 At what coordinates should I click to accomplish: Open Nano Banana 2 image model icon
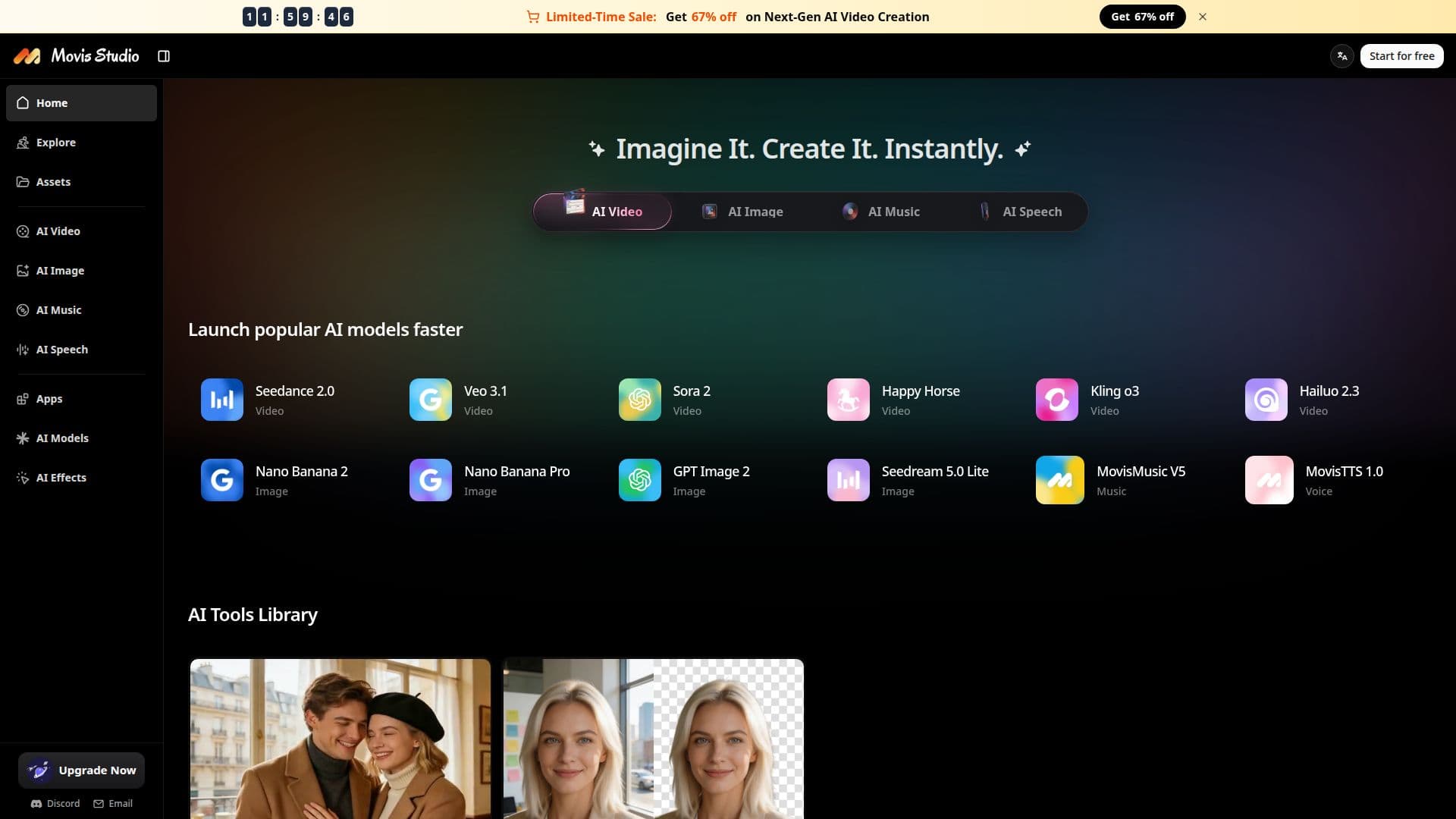click(x=222, y=480)
